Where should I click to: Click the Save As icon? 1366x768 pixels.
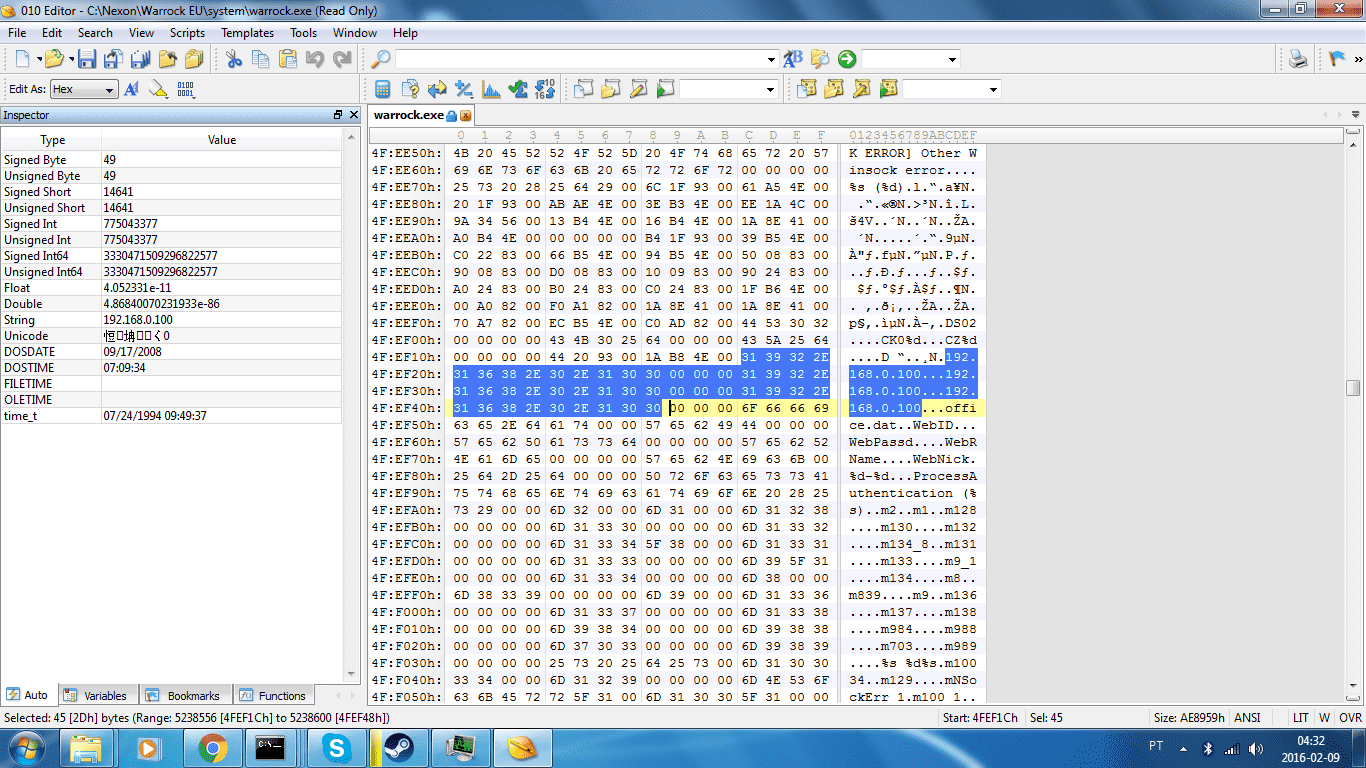tap(113, 59)
